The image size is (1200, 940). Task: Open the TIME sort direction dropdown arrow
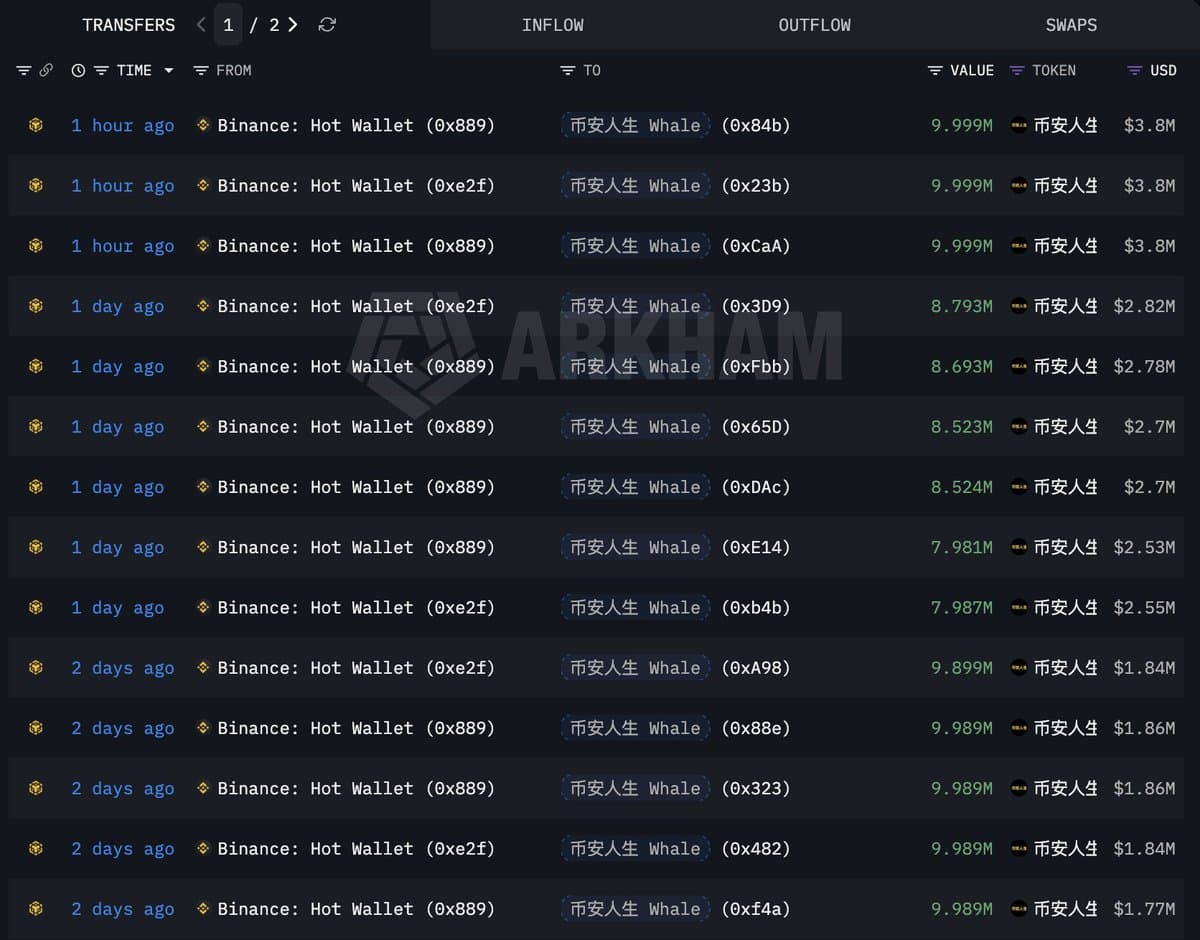pos(168,70)
